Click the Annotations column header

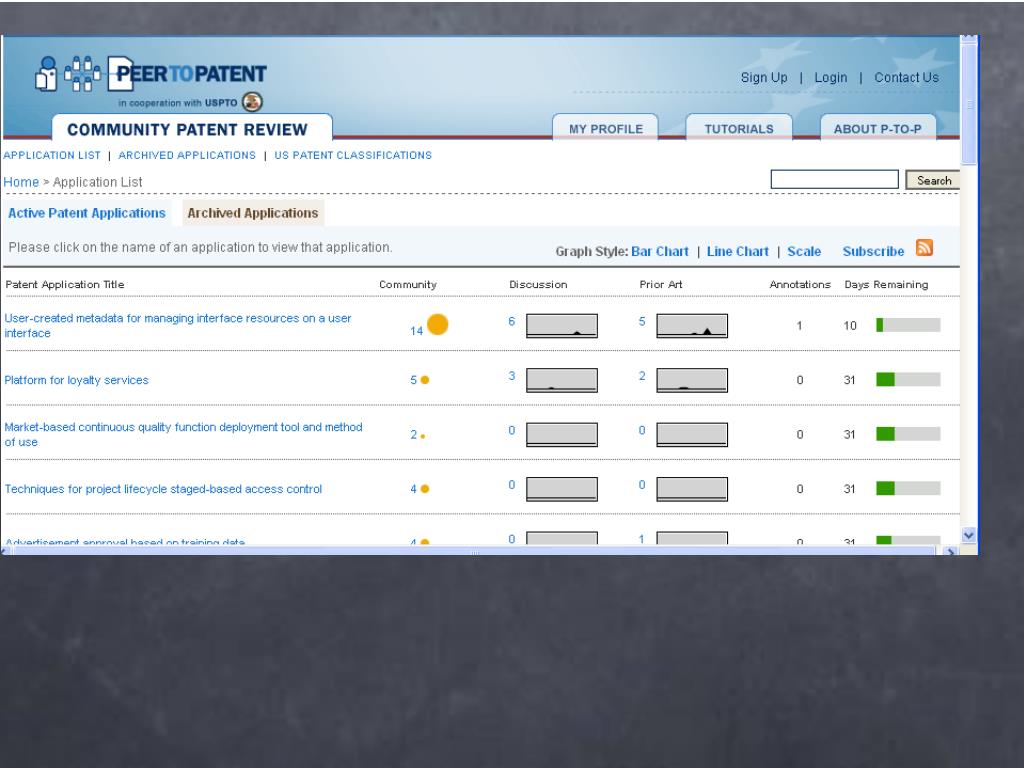tap(800, 285)
